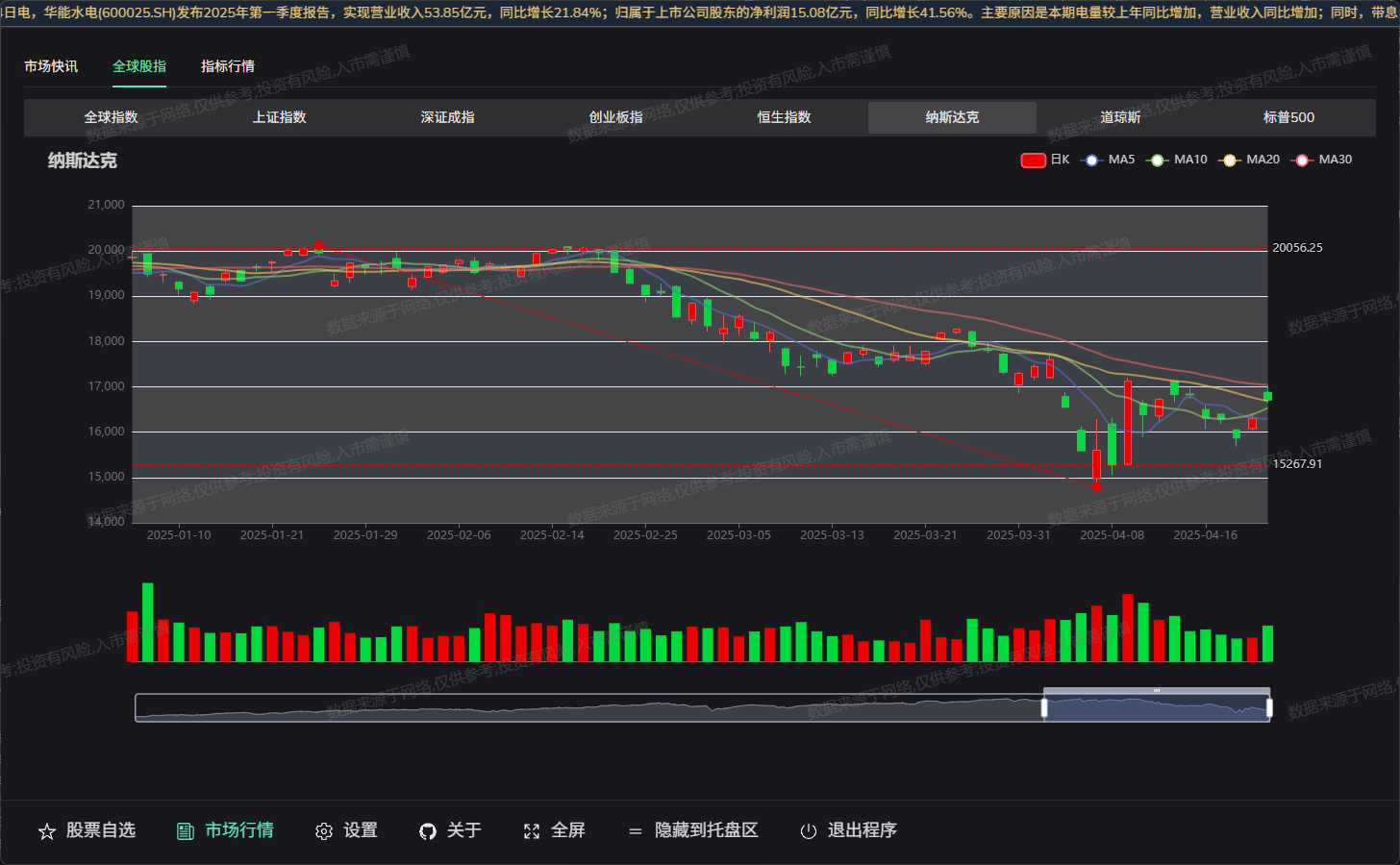Open settings via the gear icon

324,831
